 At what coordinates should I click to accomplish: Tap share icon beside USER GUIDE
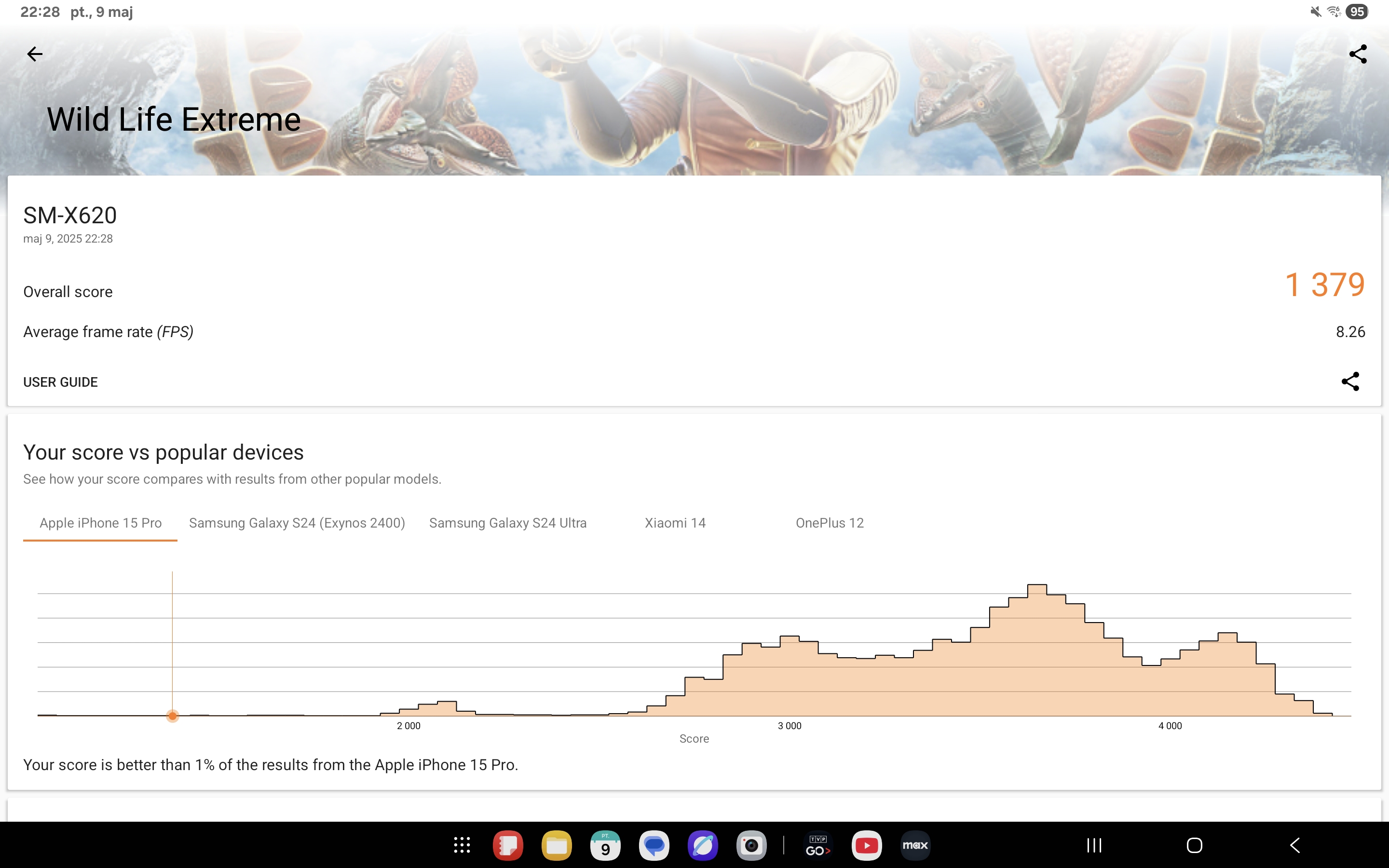click(1350, 381)
